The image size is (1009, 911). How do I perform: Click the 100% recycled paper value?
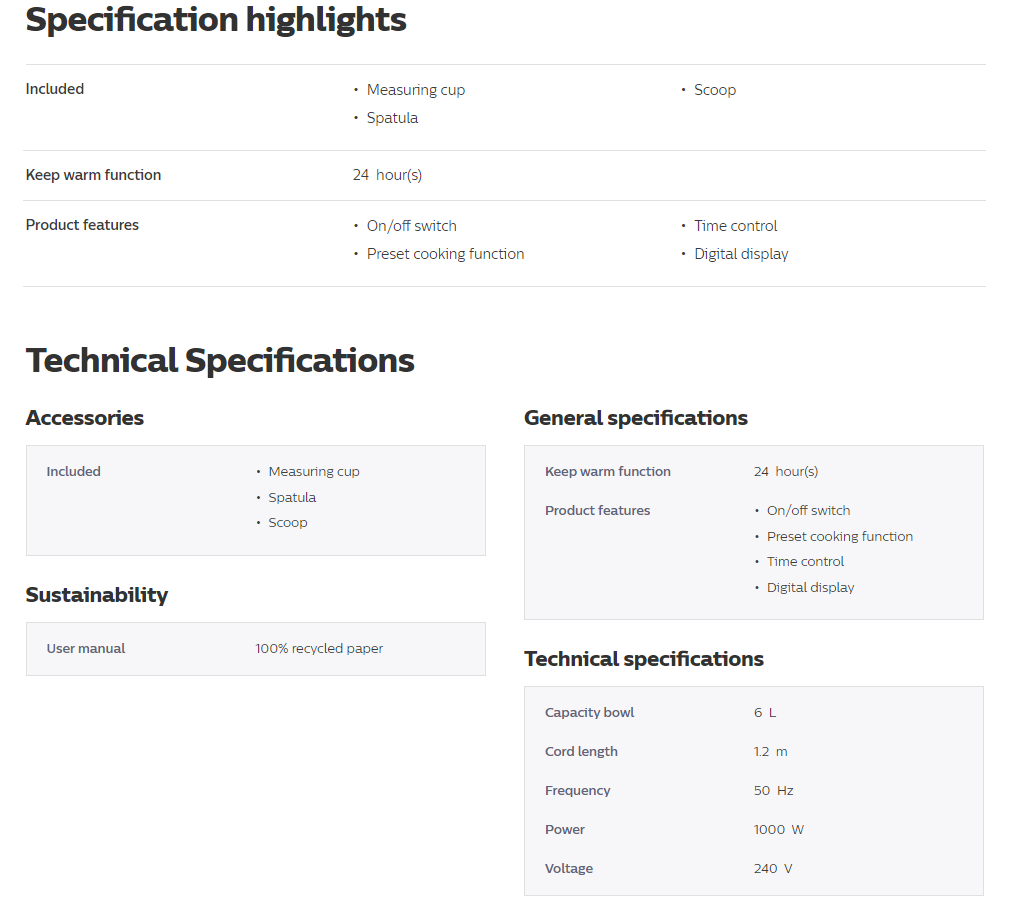[x=319, y=649]
